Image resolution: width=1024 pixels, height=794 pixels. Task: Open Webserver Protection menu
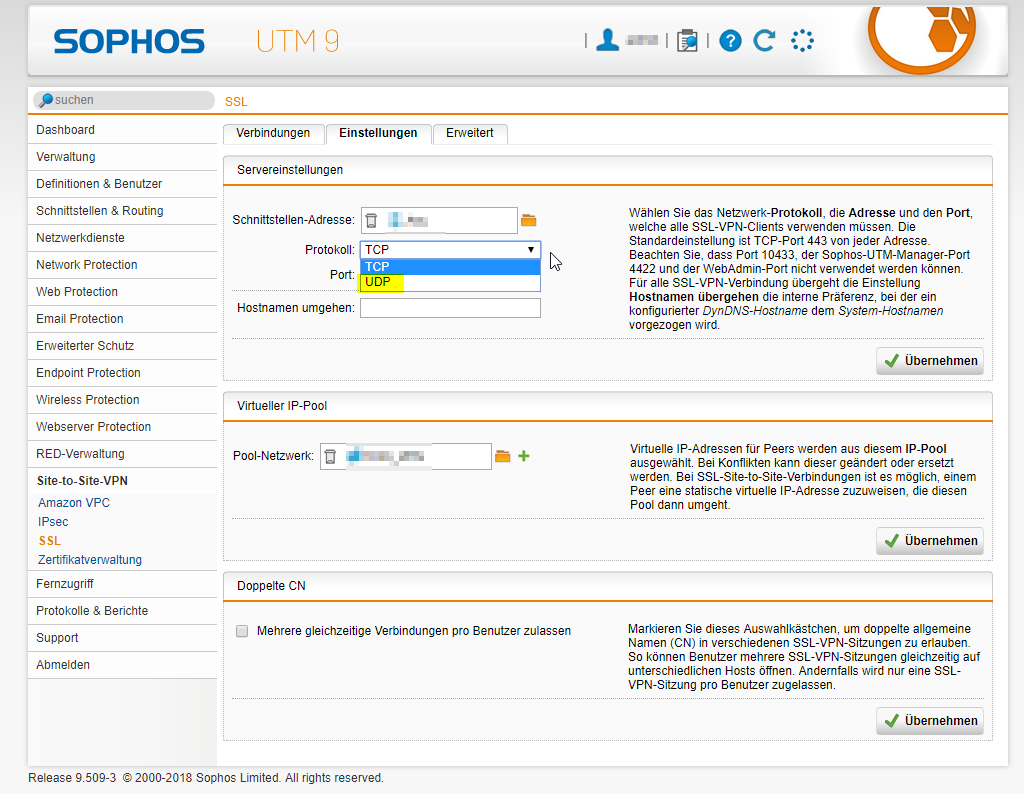pyautogui.click(x=122, y=426)
